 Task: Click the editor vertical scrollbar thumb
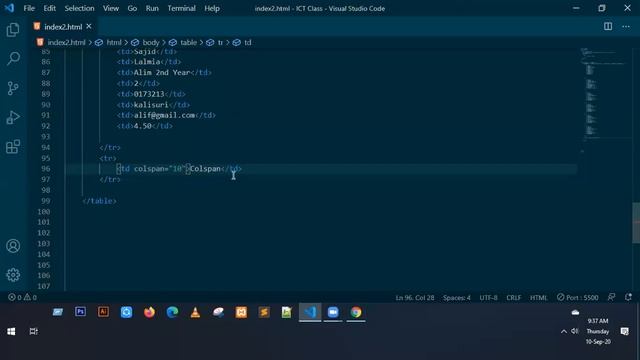point(636,223)
